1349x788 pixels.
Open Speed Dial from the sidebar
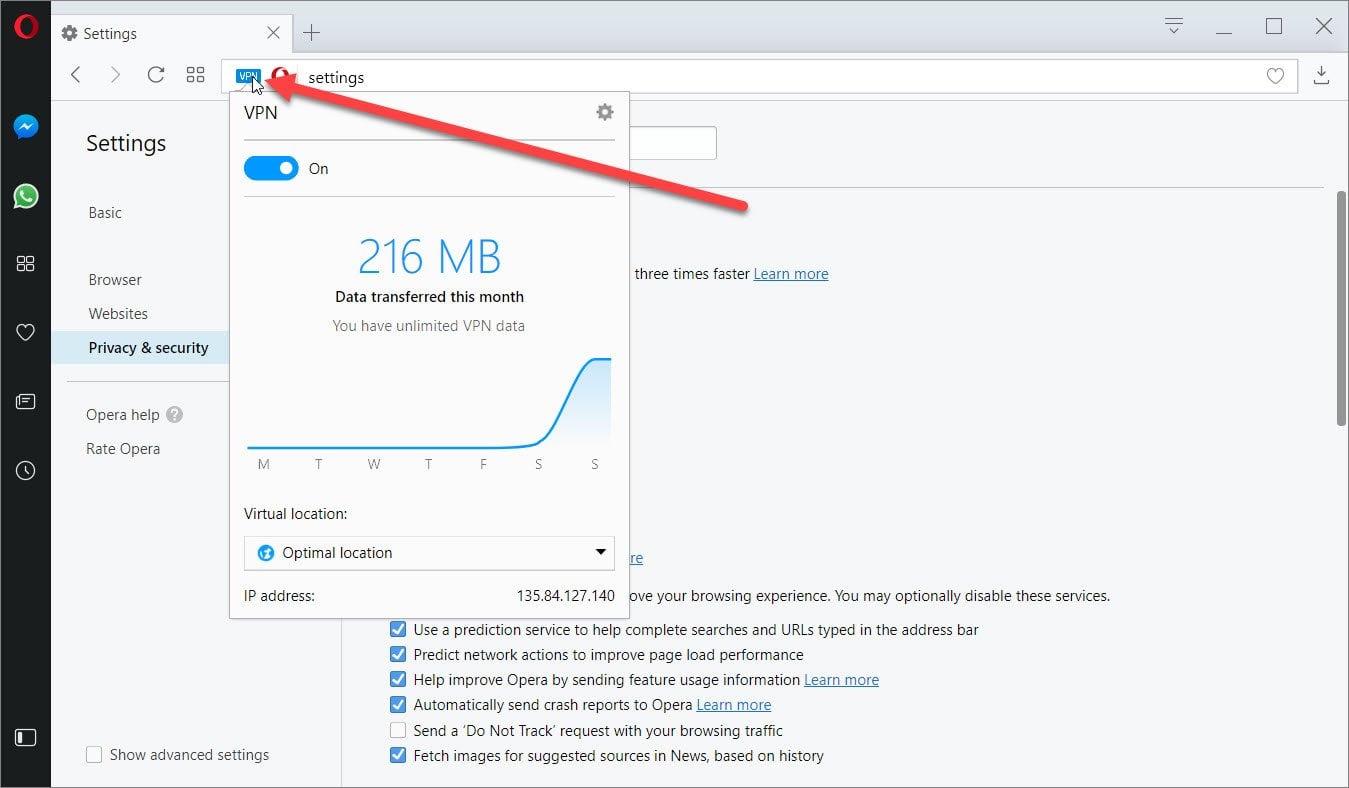pos(24,263)
